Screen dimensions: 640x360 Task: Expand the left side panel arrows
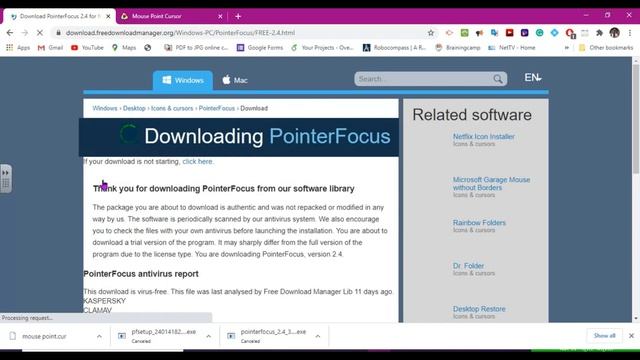click(5, 173)
